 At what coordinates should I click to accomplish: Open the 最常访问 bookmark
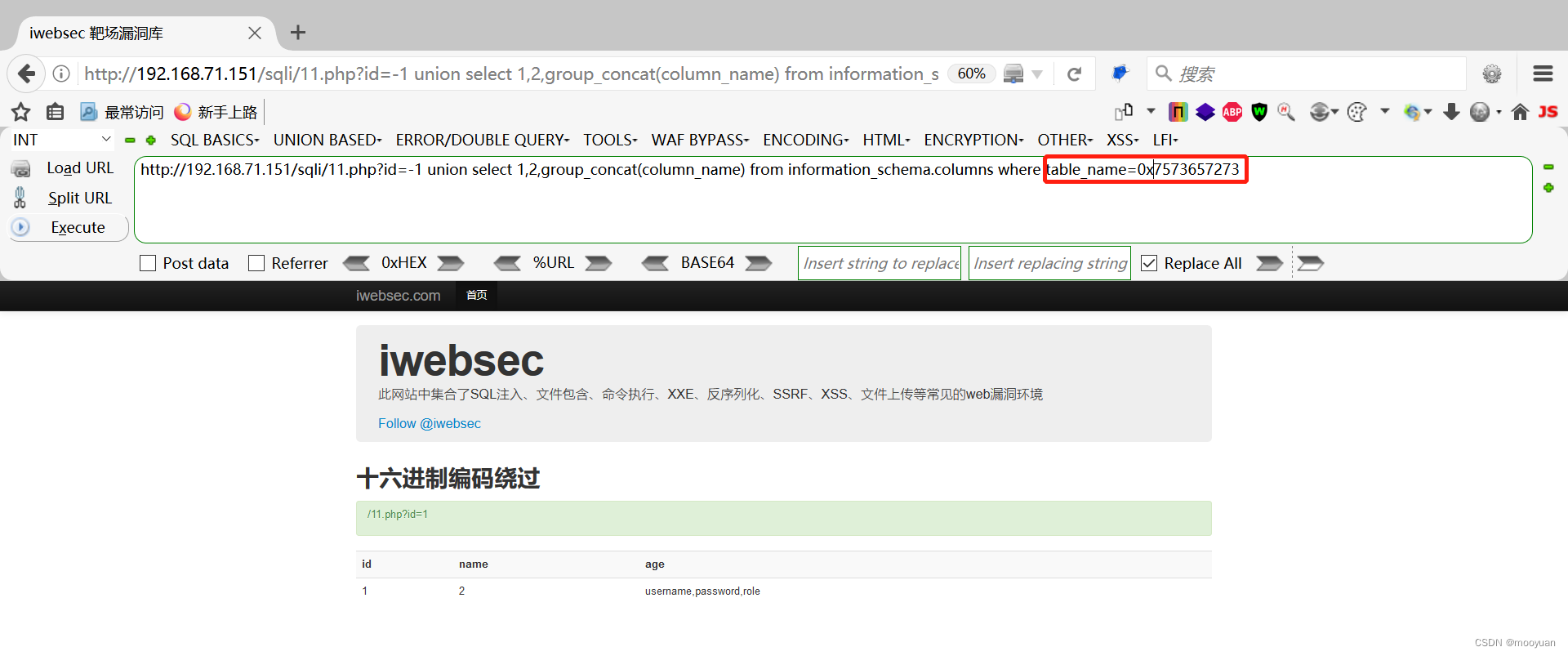coord(122,112)
